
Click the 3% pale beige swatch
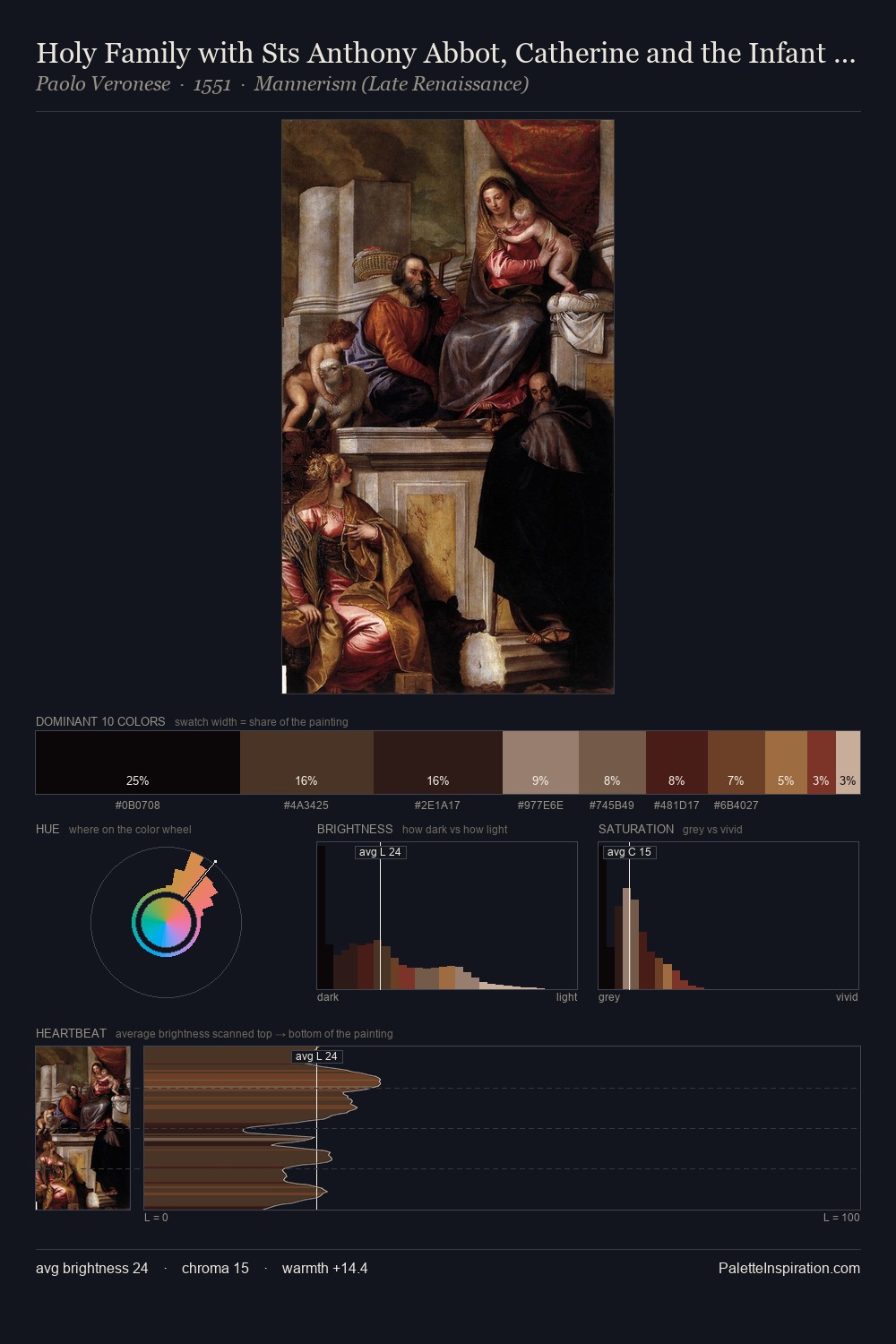[x=848, y=762]
